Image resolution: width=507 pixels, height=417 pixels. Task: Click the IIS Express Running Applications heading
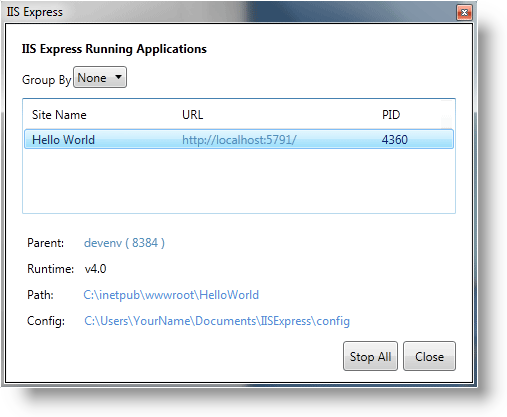(x=114, y=49)
